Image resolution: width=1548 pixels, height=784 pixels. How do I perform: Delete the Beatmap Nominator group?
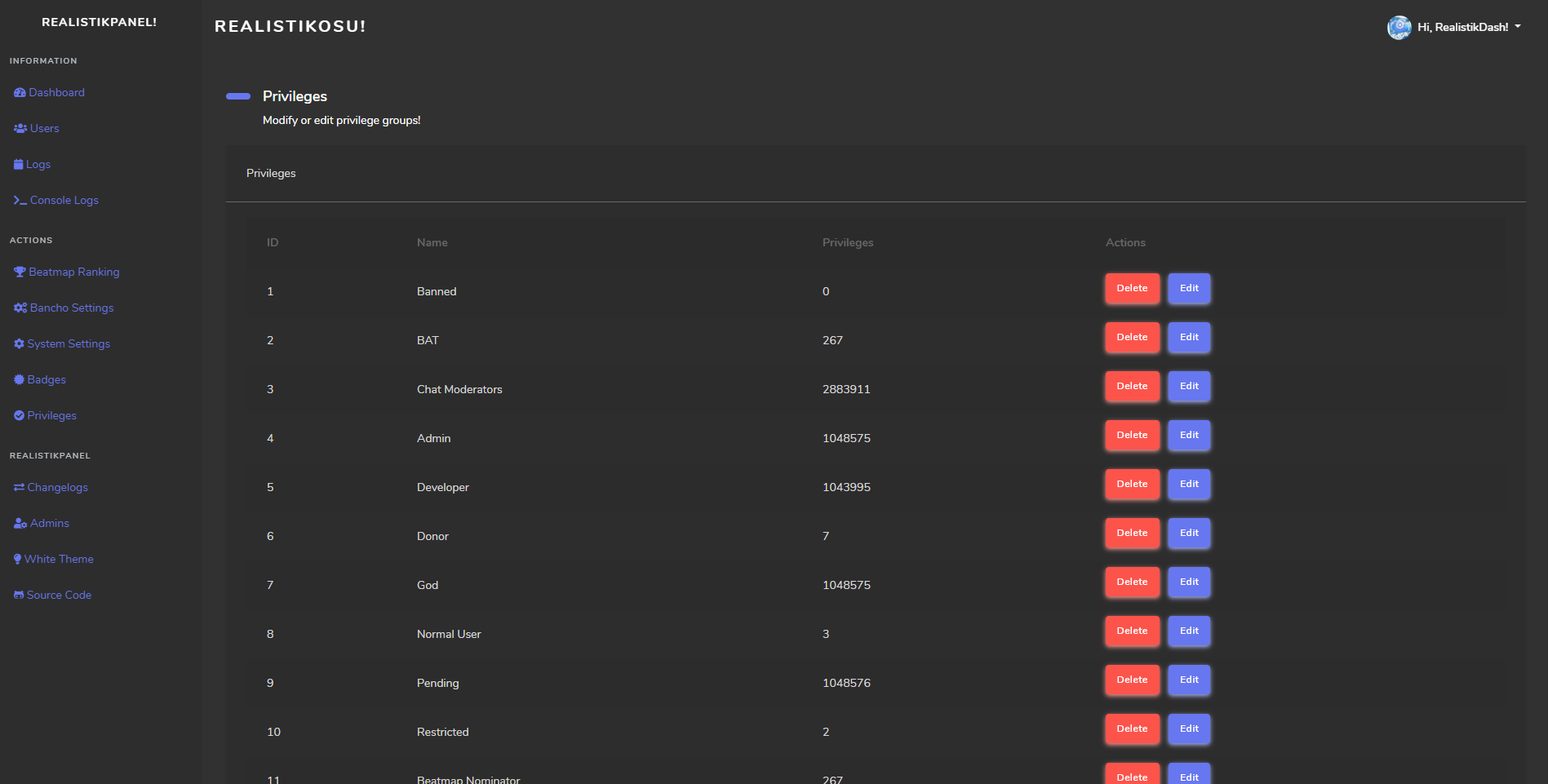click(x=1132, y=775)
